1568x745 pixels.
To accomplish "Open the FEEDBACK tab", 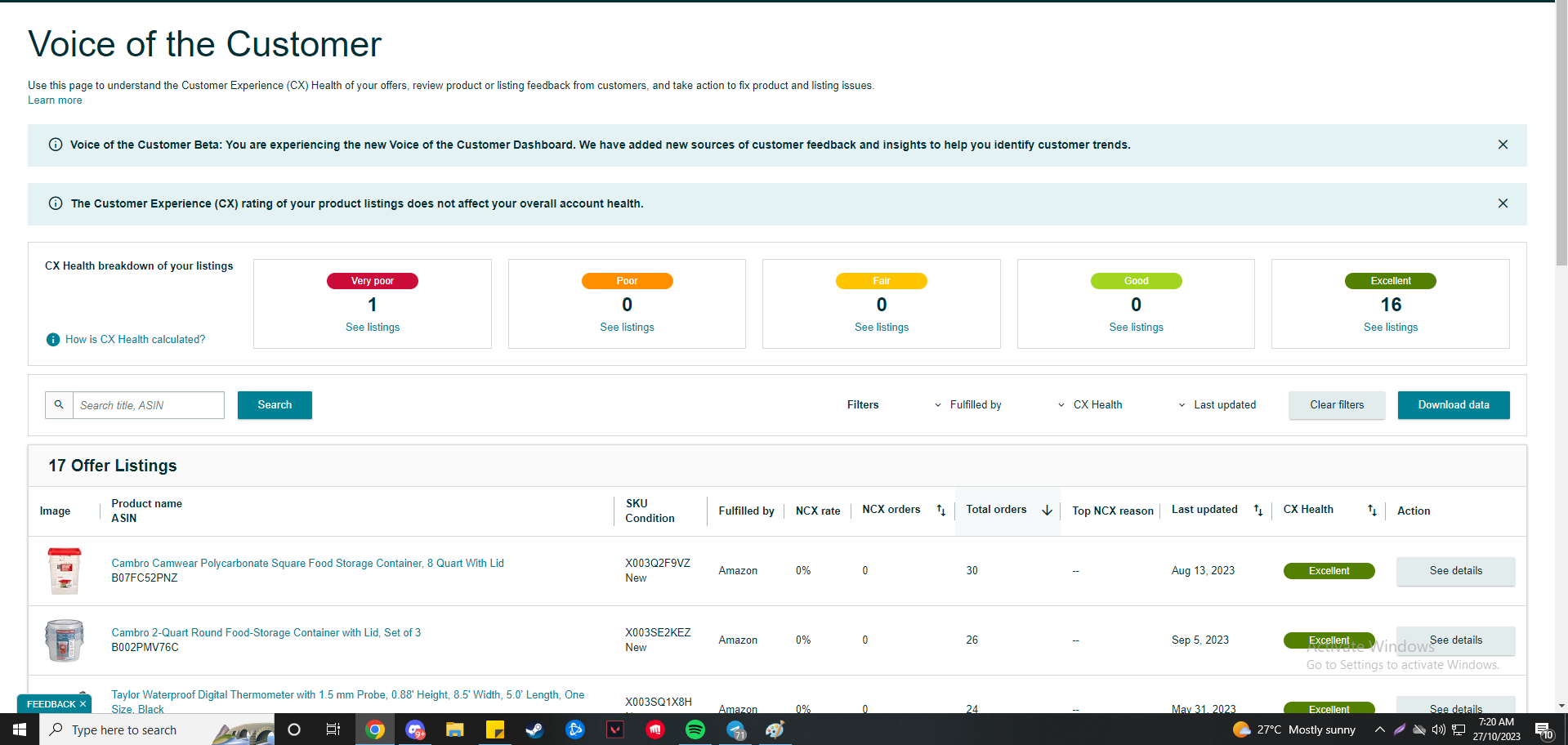I will tap(51, 704).
